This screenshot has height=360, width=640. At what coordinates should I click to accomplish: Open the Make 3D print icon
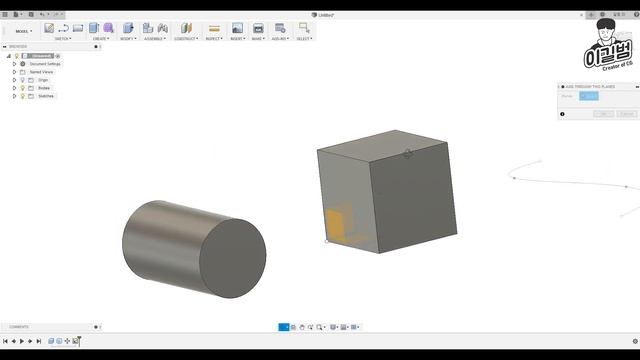click(x=258, y=28)
